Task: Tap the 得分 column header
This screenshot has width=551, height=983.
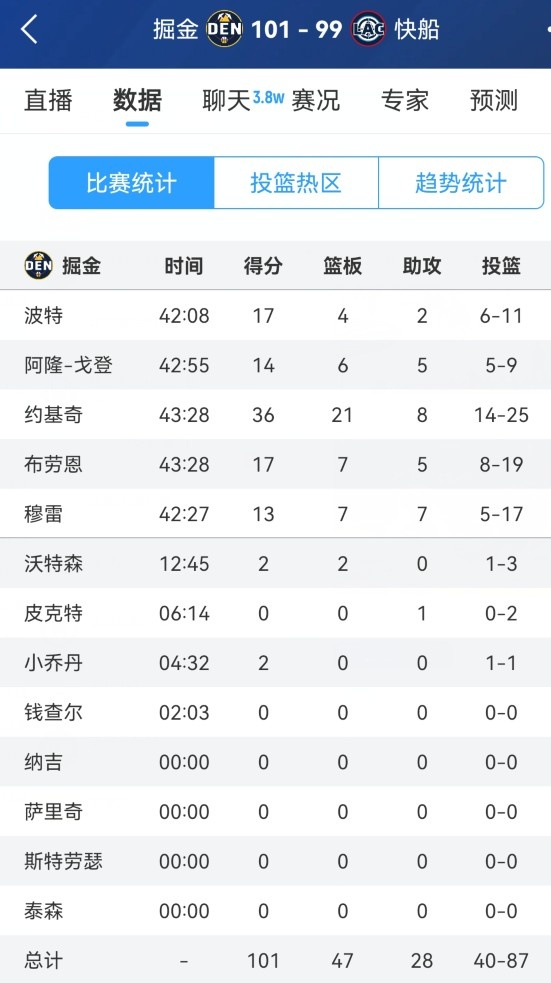Action: click(263, 266)
